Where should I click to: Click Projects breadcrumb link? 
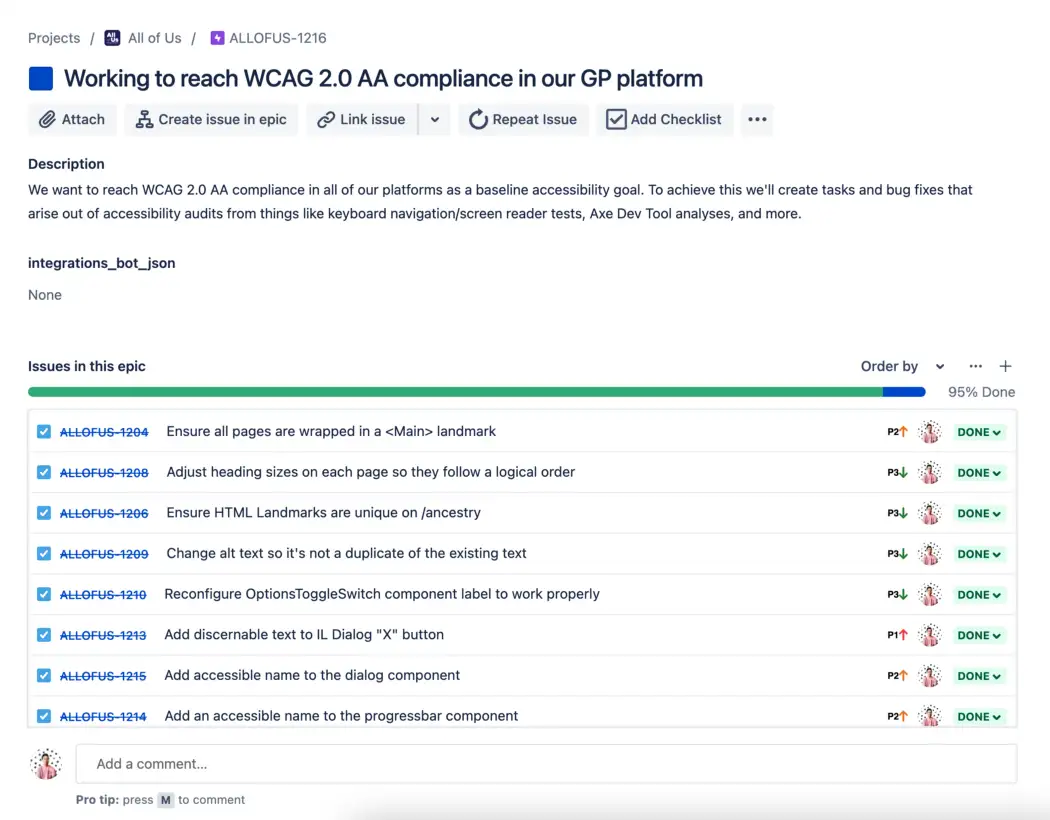pos(54,38)
